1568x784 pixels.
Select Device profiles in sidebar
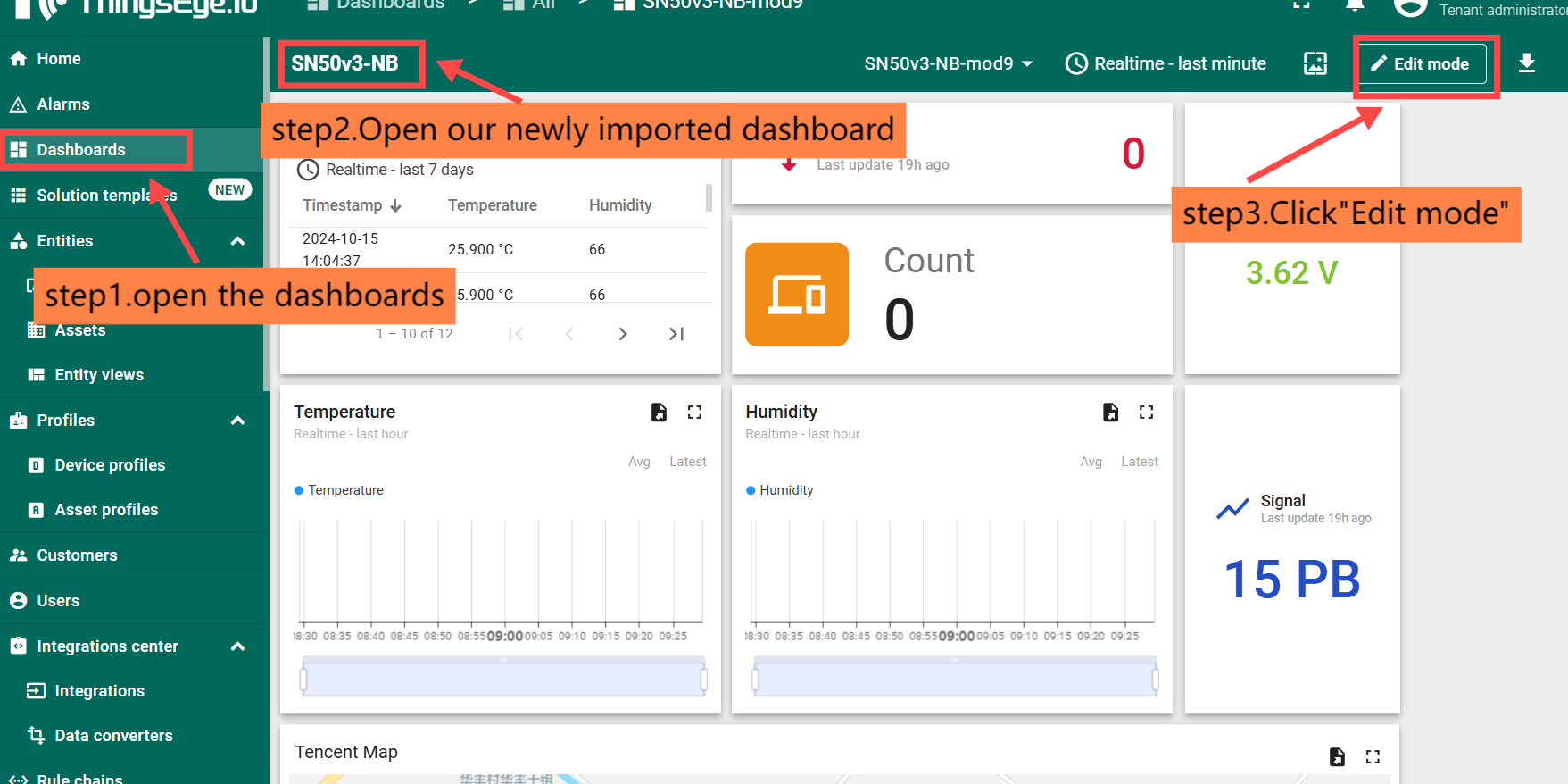click(x=110, y=465)
